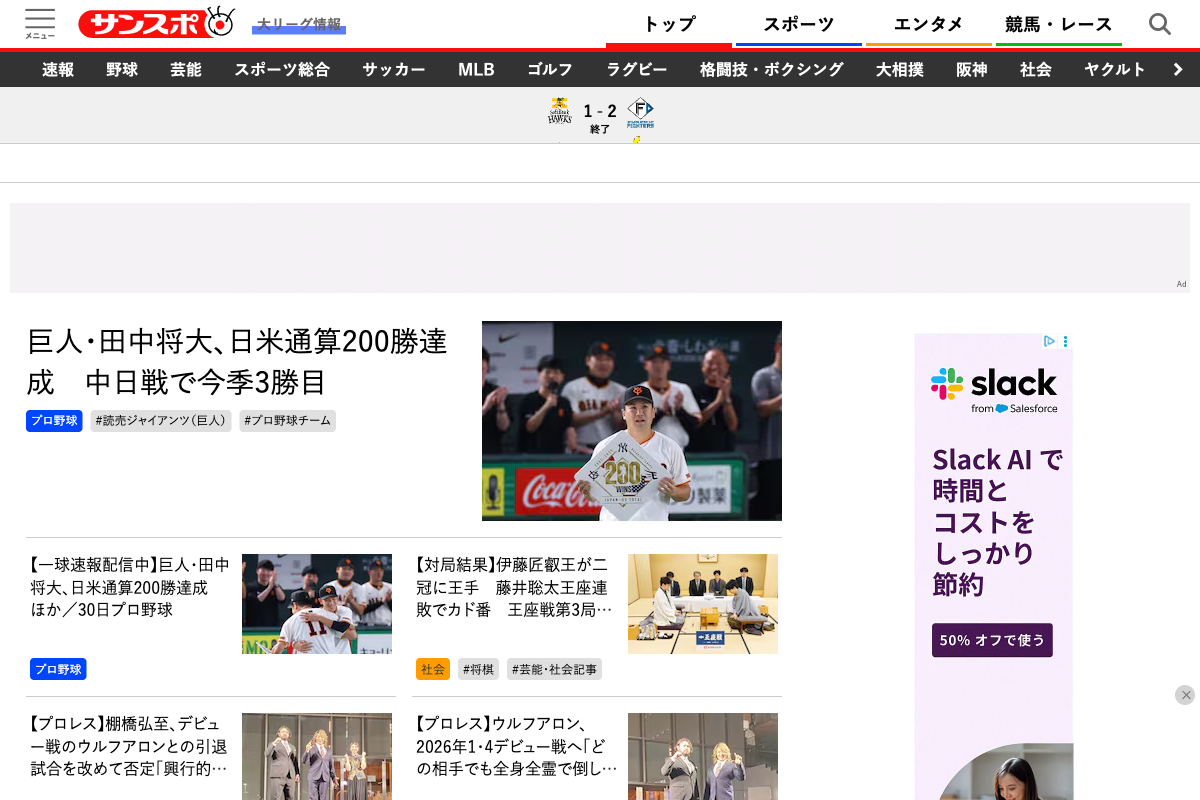Image resolution: width=1200 pixels, height=800 pixels.
Task: Click the #読売ジャイアンツ（巨人） tag
Action: [161, 421]
